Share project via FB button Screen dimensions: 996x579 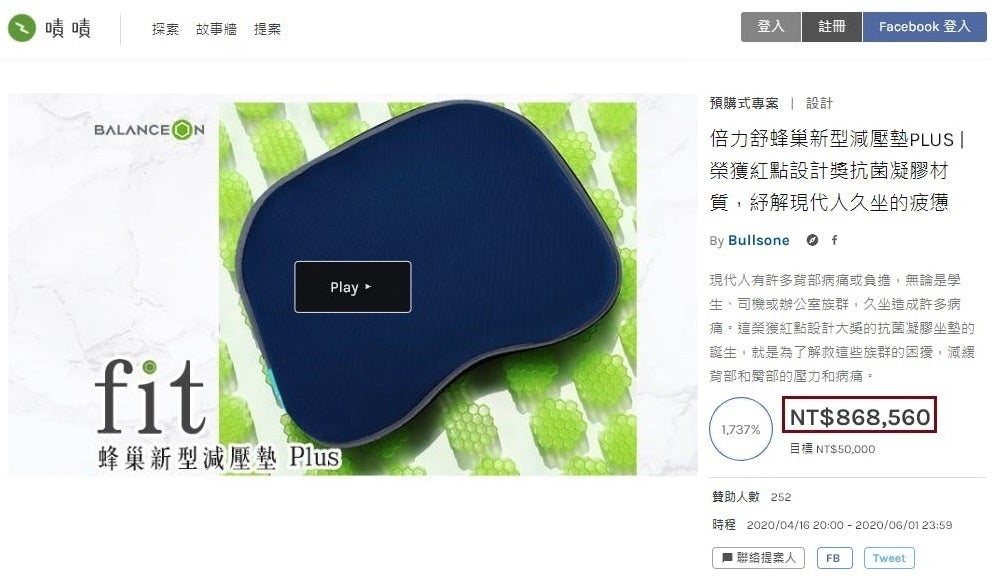(834, 558)
